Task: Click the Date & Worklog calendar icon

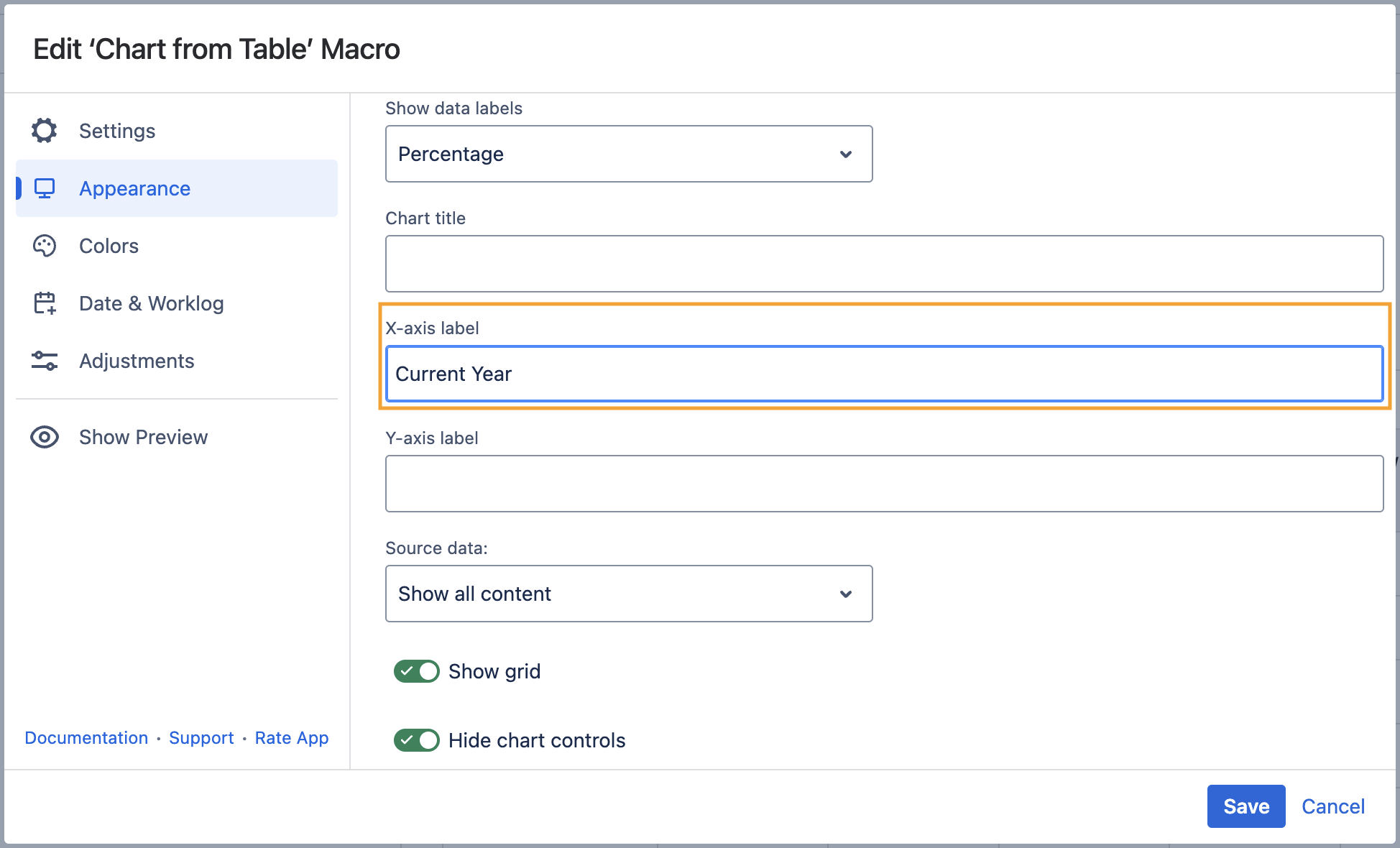Action: tap(45, 303)
